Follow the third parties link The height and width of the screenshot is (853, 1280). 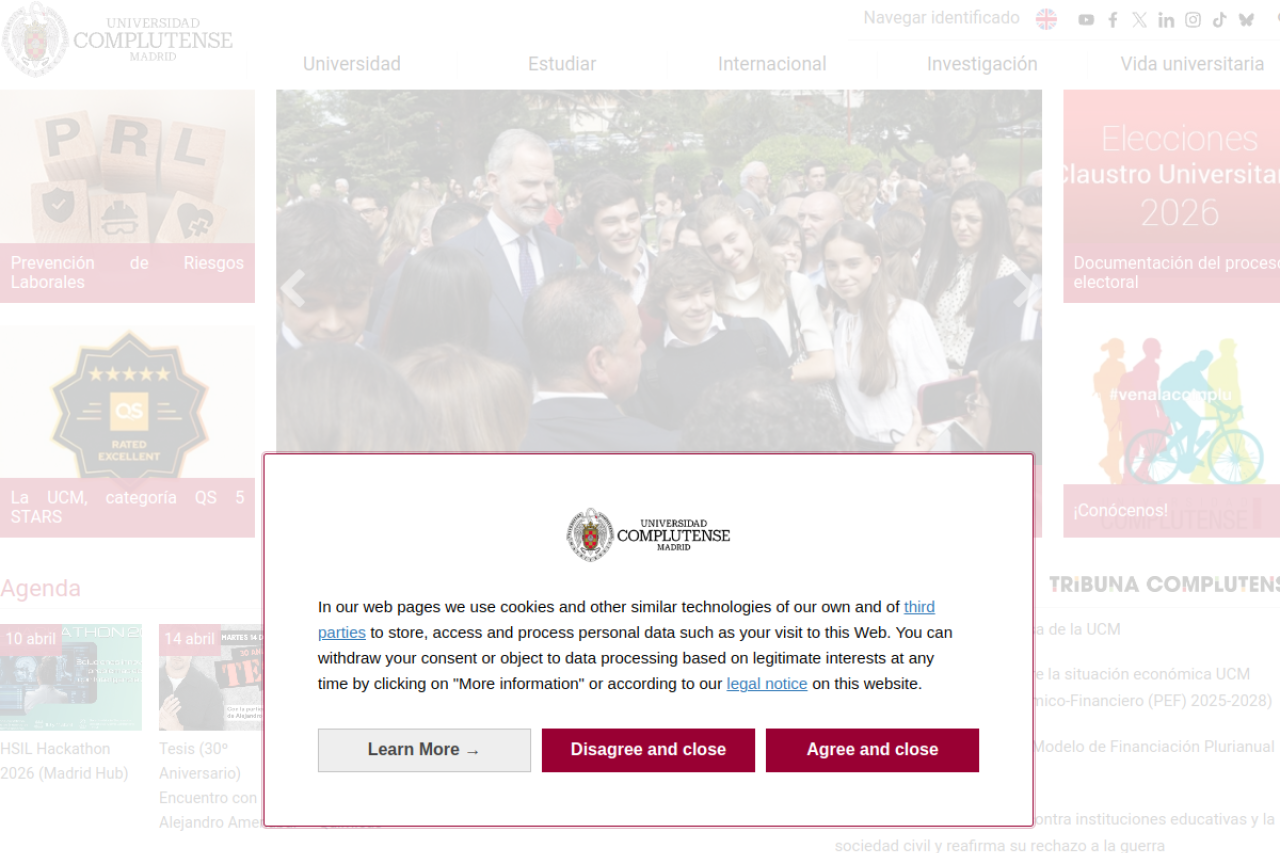(x=626, y=619)
